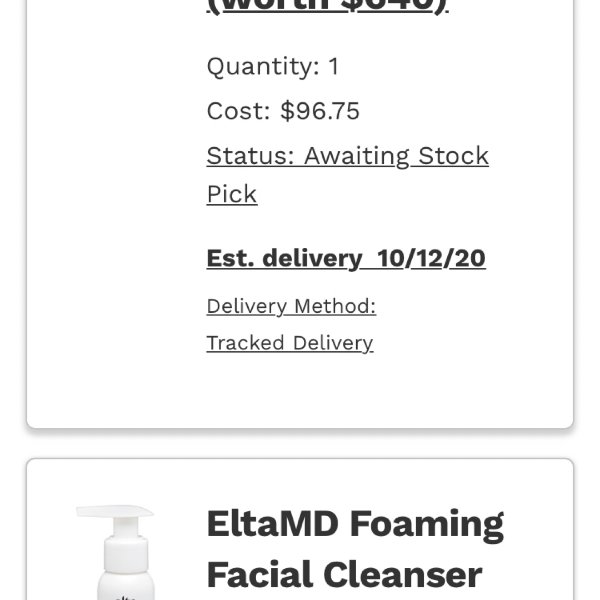Click the 'Facial Cleanser' heading line
The height and width of the screenshot is (600, 600).
pyautogui.click(x=344, y=575)
